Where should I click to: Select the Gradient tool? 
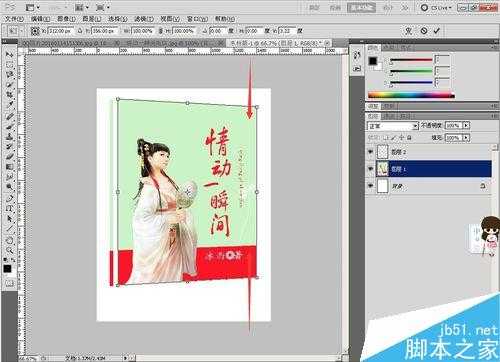pos(9,167)
